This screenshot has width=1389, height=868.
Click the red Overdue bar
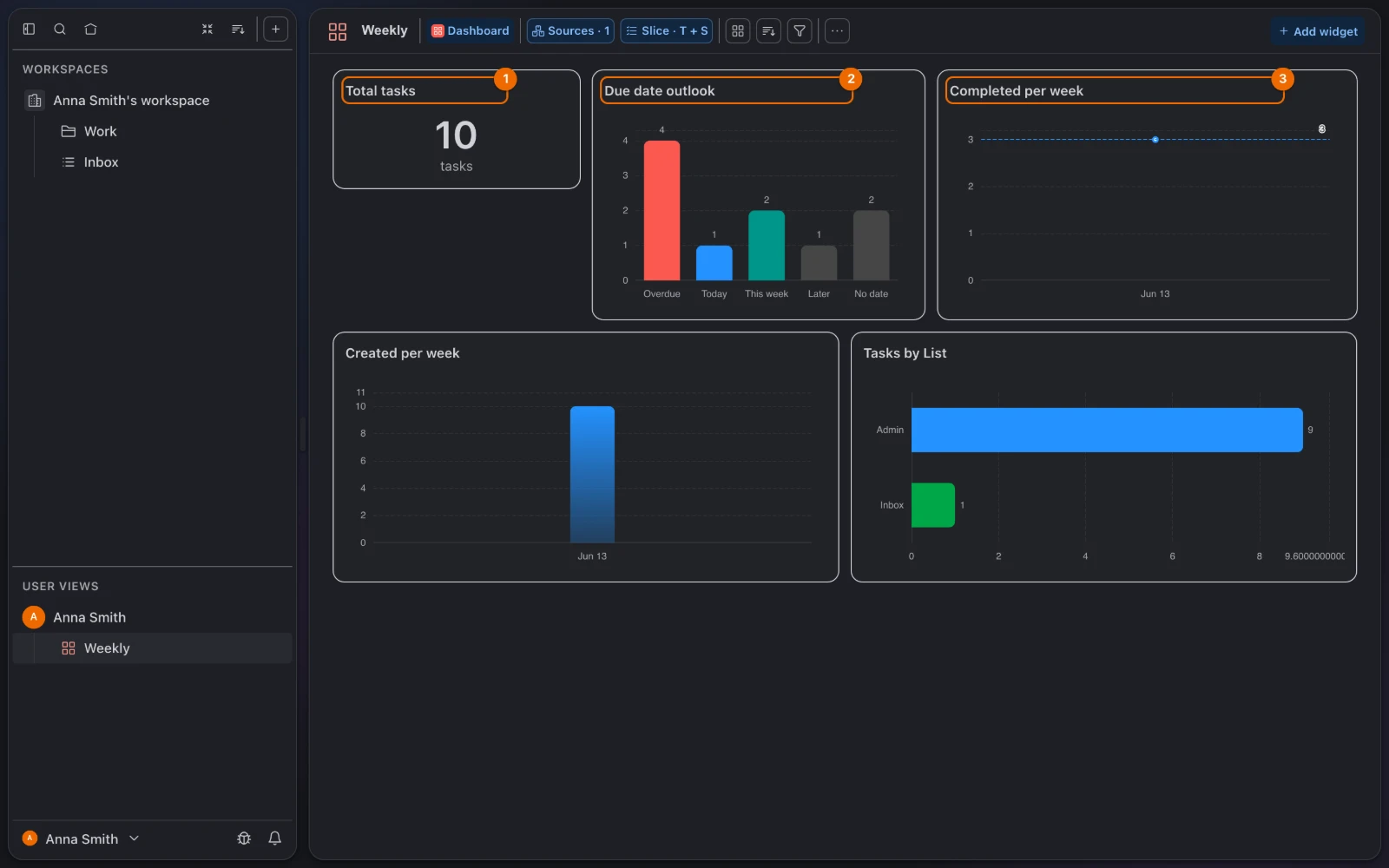click(x=662, y=210)
